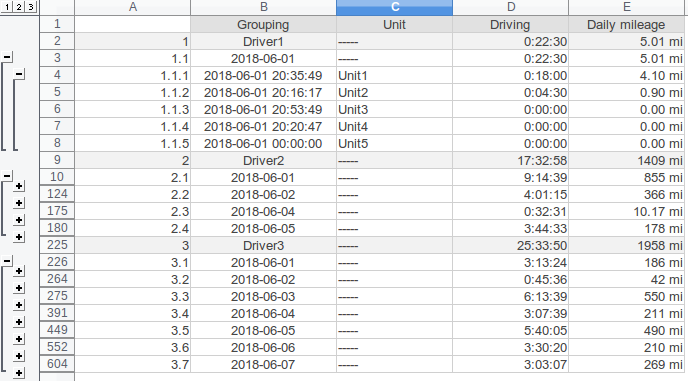Click the Driver2 cell
The width and height of the screenshot is (688, 381).
[263, 161]
